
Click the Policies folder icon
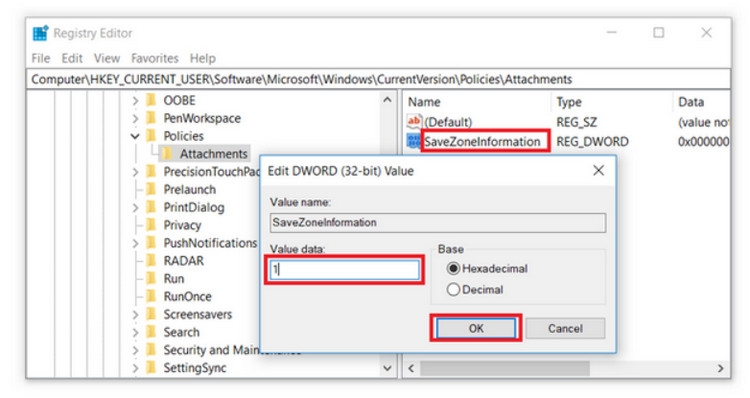point(151,136)
